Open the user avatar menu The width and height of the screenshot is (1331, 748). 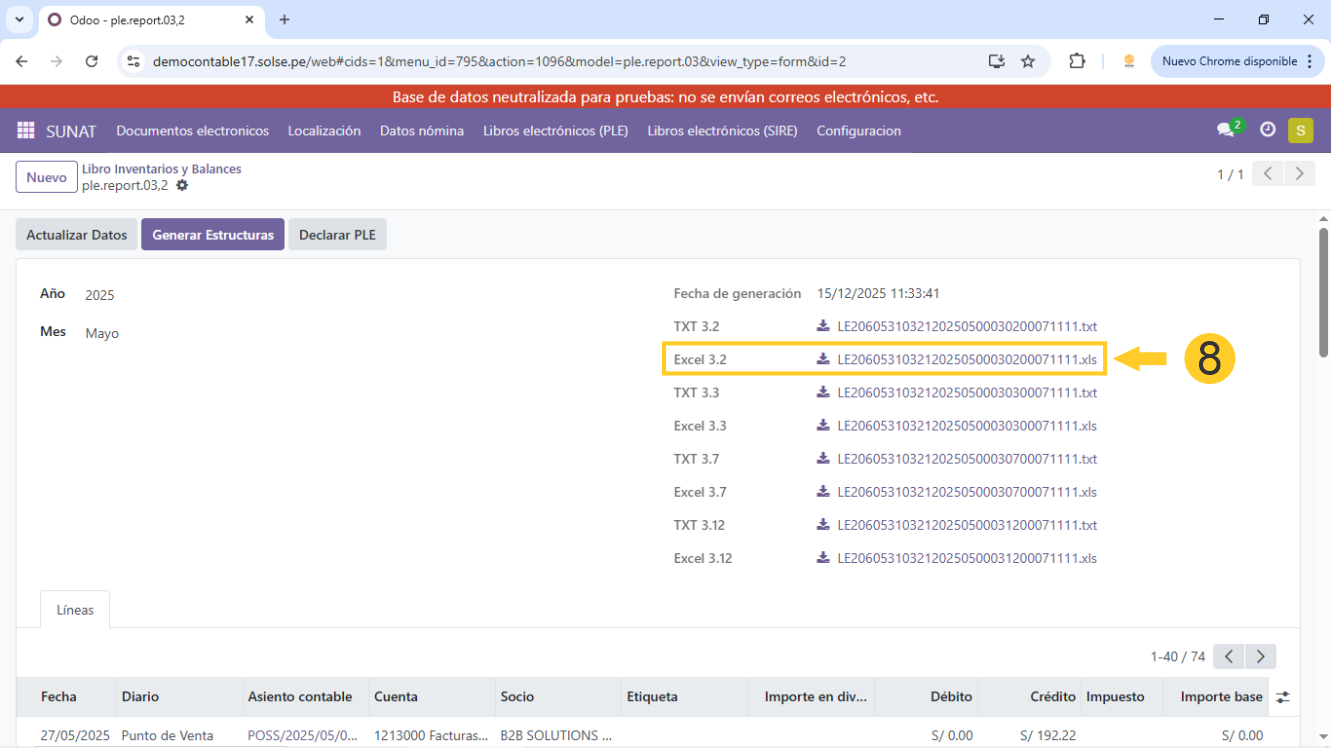click(x=1300, y=130)
